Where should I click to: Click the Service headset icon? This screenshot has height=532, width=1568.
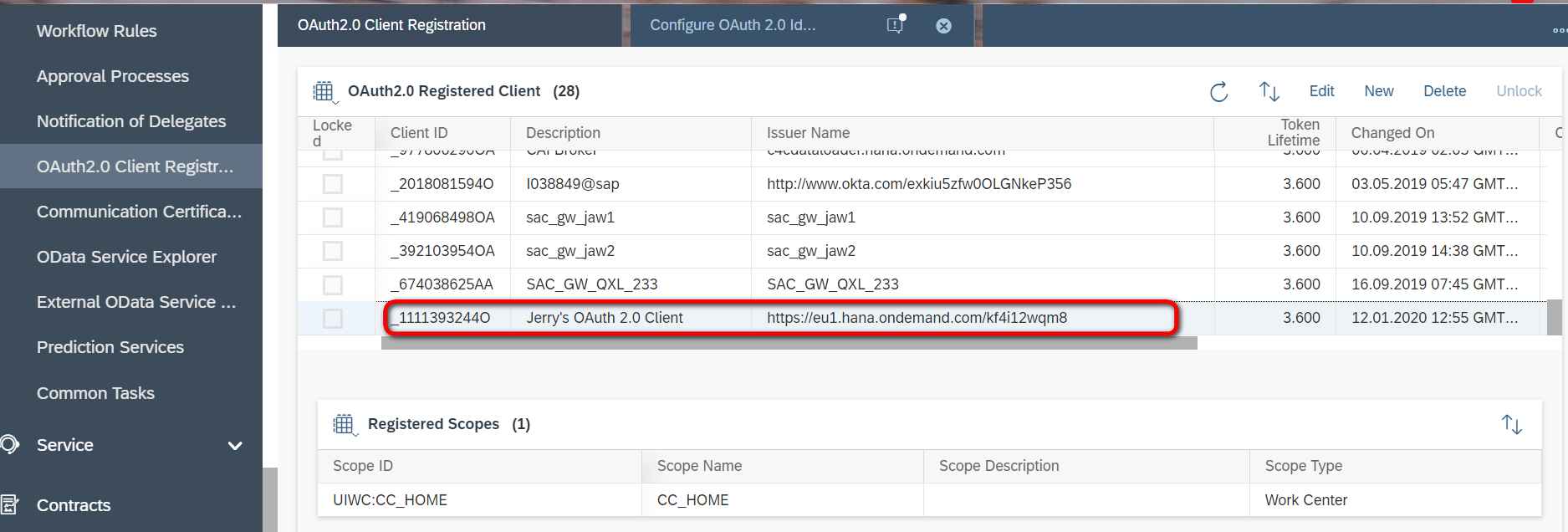click(9, 444)
